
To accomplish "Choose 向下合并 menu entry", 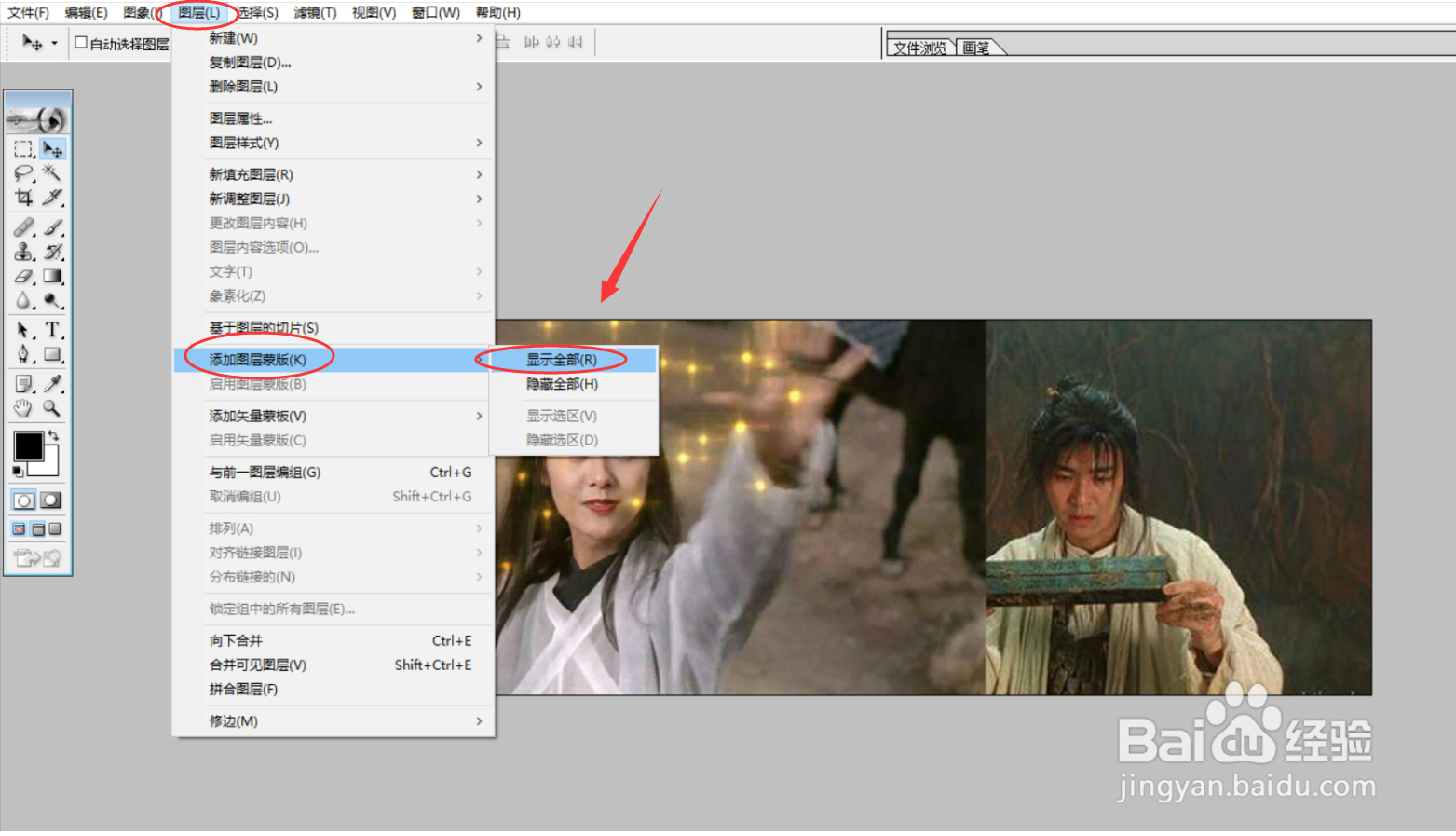I will click(x=333, y=641).
